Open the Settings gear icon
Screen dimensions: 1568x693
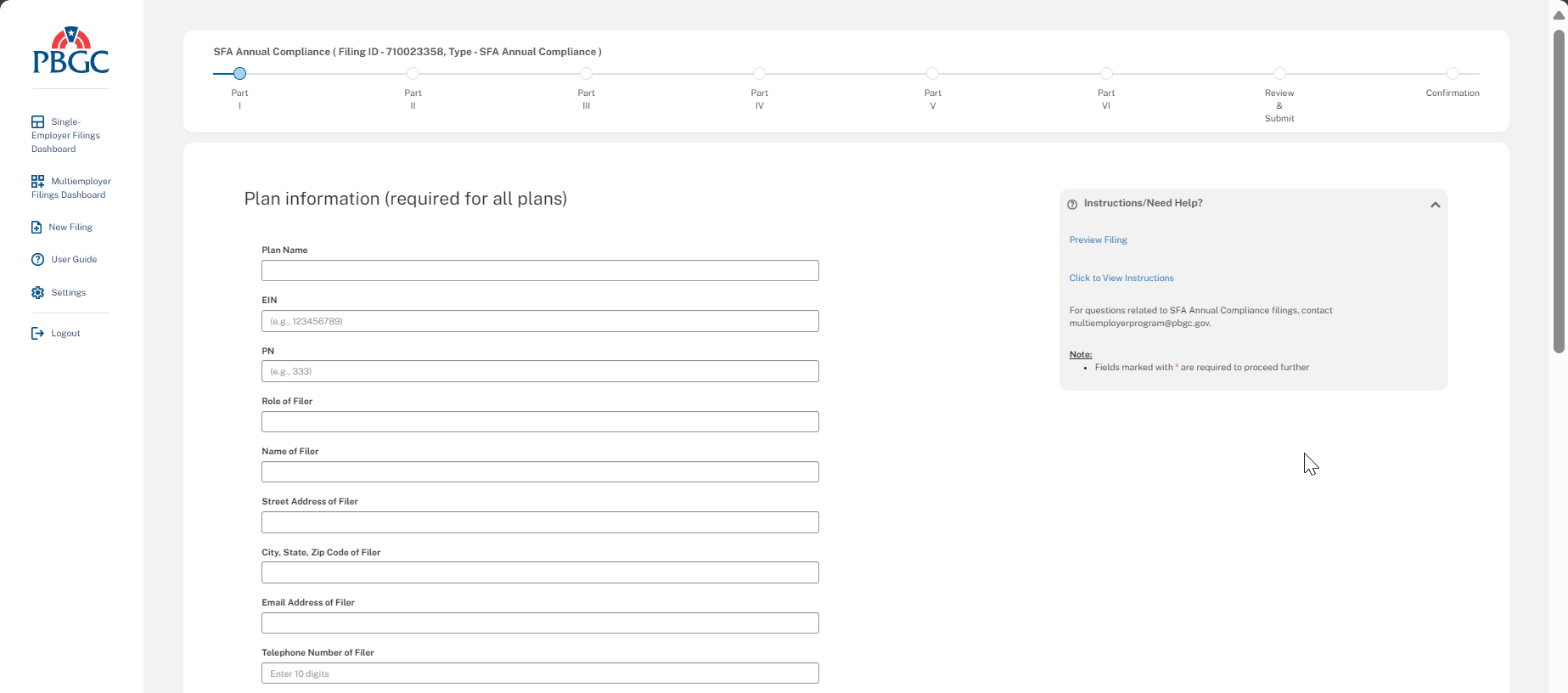pyautogui.click(x=37, y=292)
